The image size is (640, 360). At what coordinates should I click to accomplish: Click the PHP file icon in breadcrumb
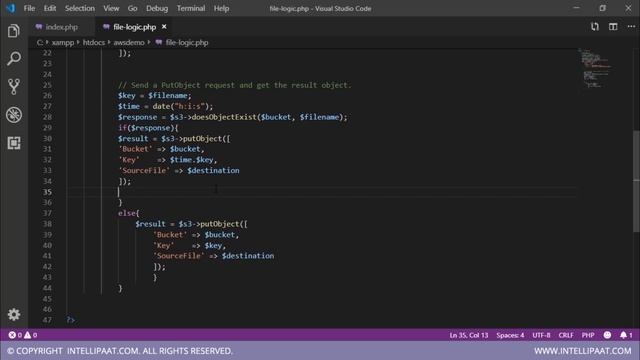(x=158, y=42)
